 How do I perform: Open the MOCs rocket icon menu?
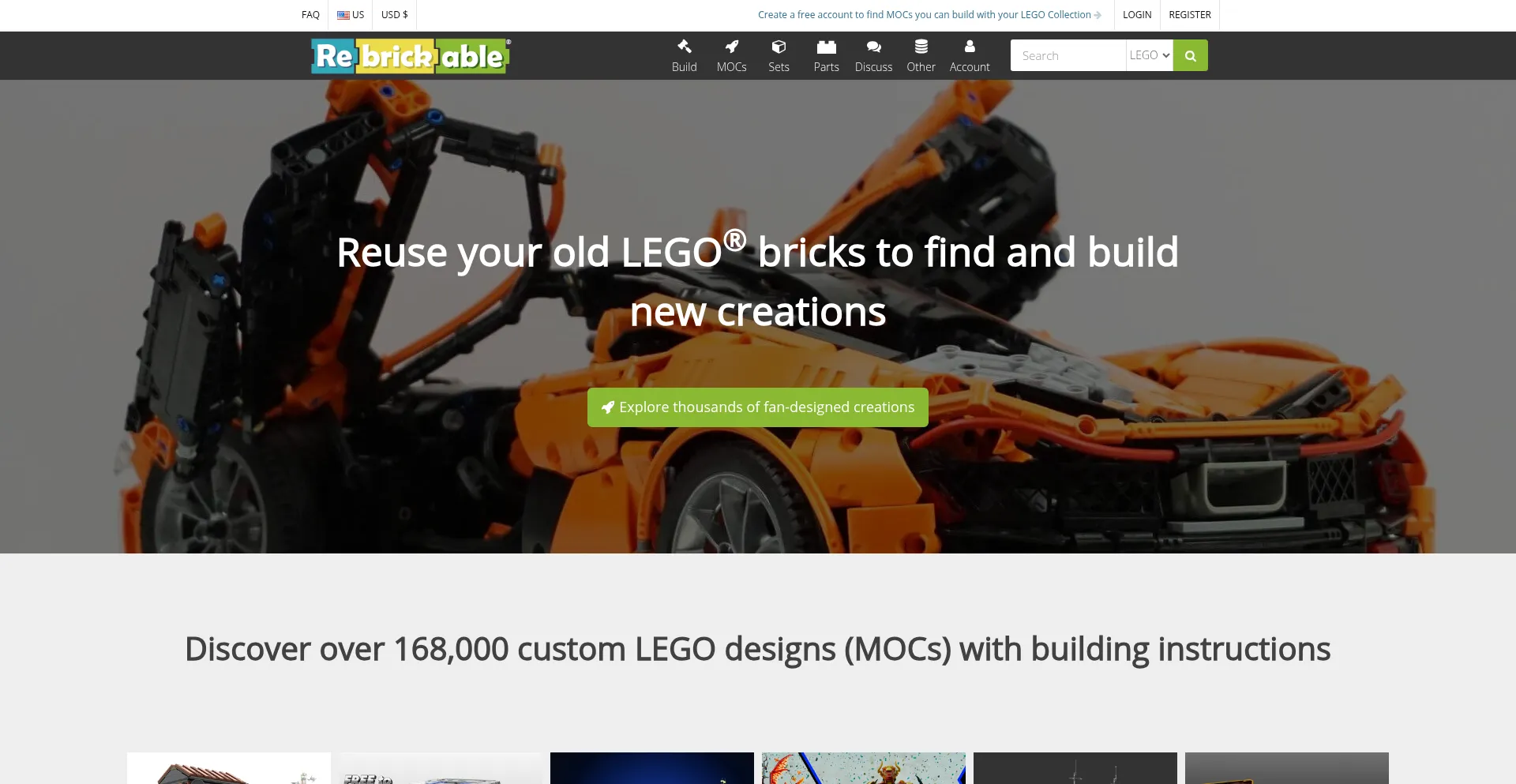point(731,56)
